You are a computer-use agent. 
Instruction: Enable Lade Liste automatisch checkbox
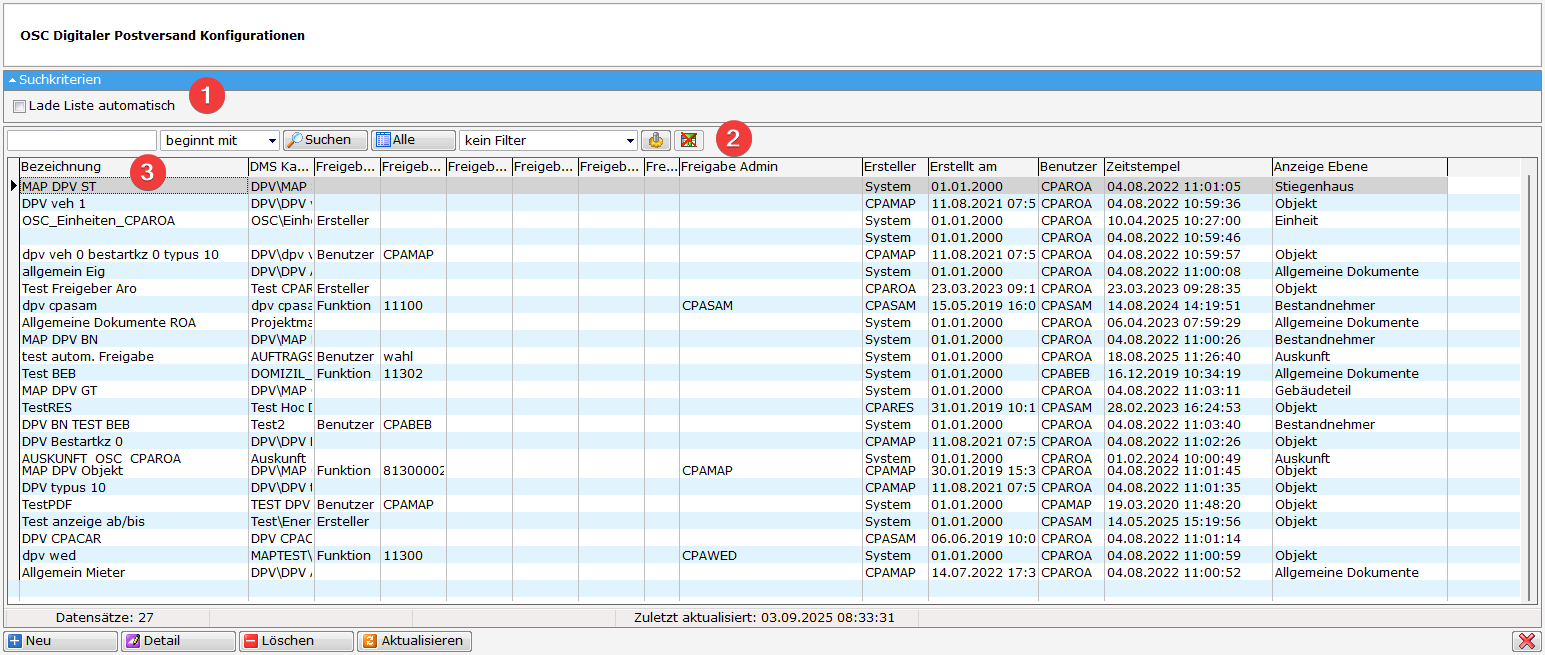pyautogui.click(x=19, y=106)
